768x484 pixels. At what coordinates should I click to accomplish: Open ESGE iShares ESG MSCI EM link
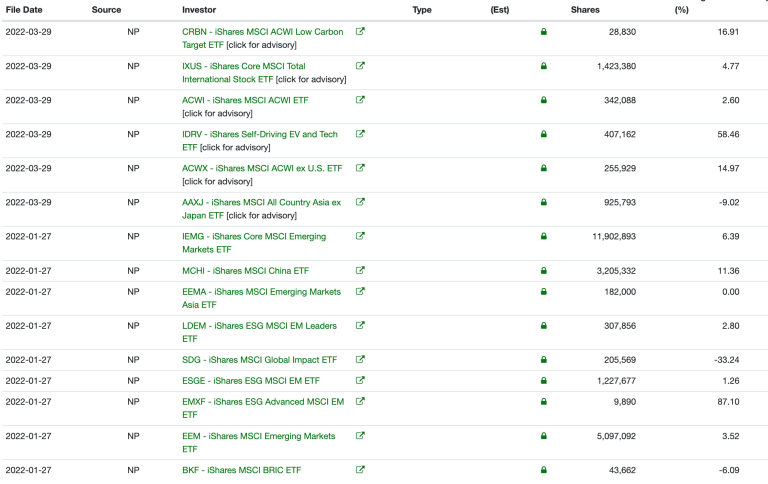(x=251, y=381)
